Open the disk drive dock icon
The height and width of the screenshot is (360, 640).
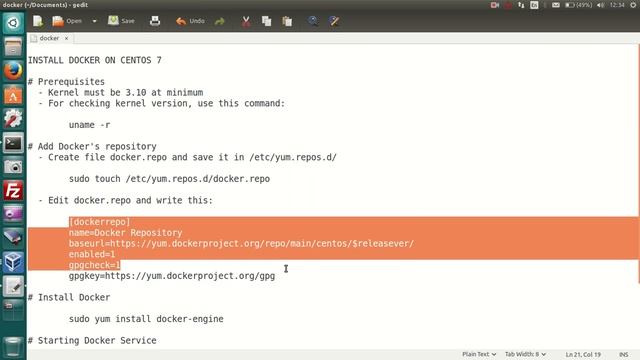[13, 238]
